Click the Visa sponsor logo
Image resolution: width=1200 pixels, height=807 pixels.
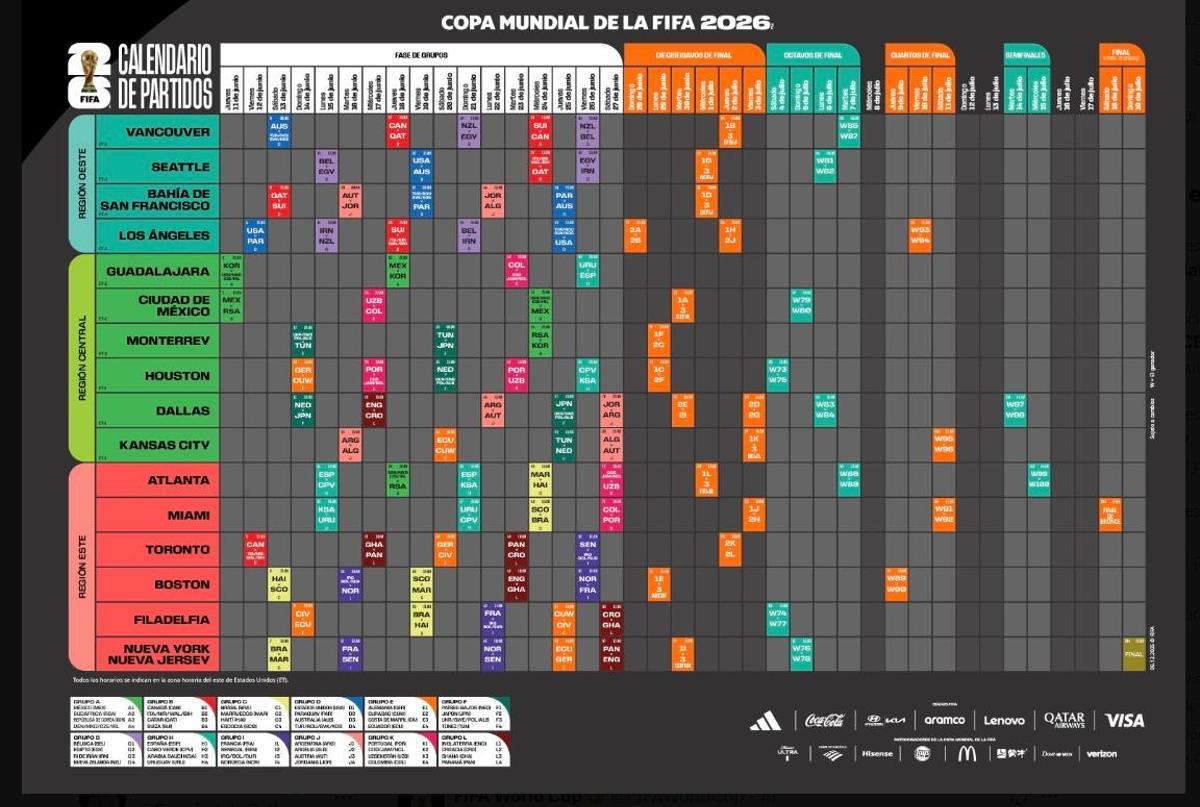click(1124, 720)
